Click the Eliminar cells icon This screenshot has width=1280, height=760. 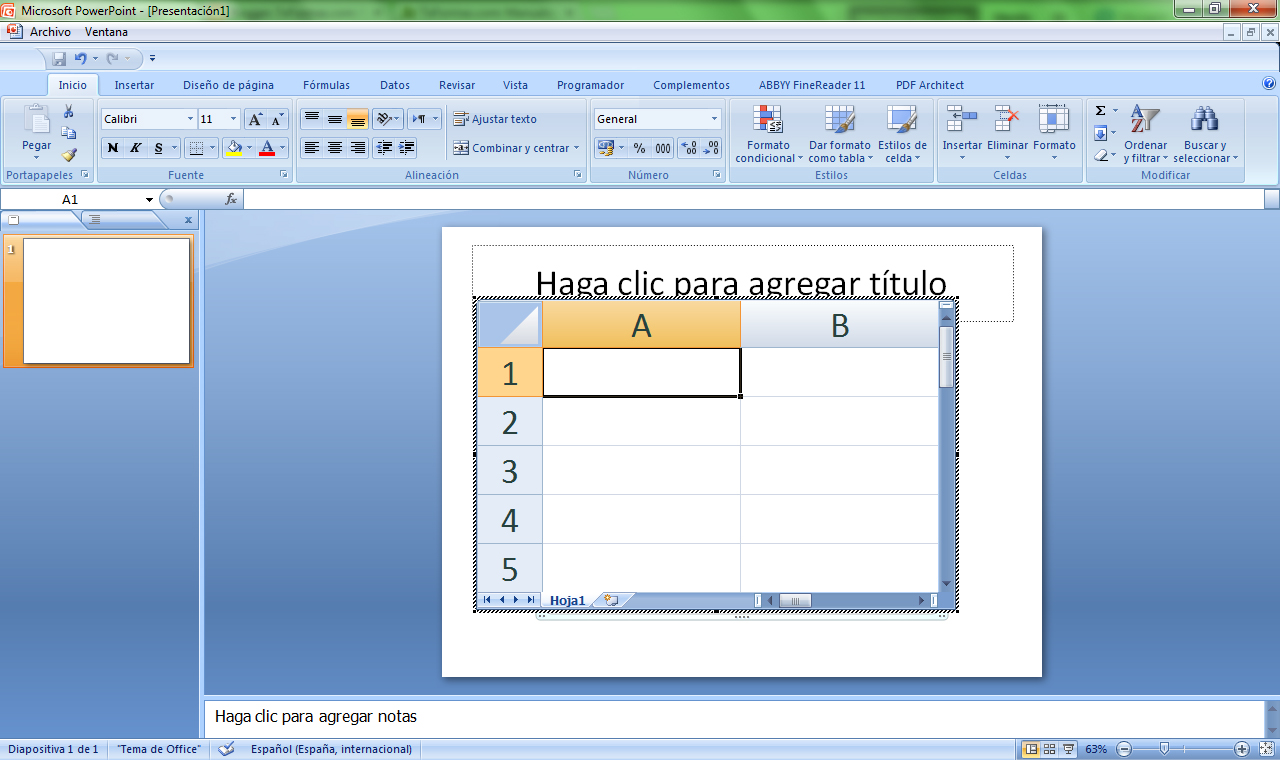tap(1006, 121)
